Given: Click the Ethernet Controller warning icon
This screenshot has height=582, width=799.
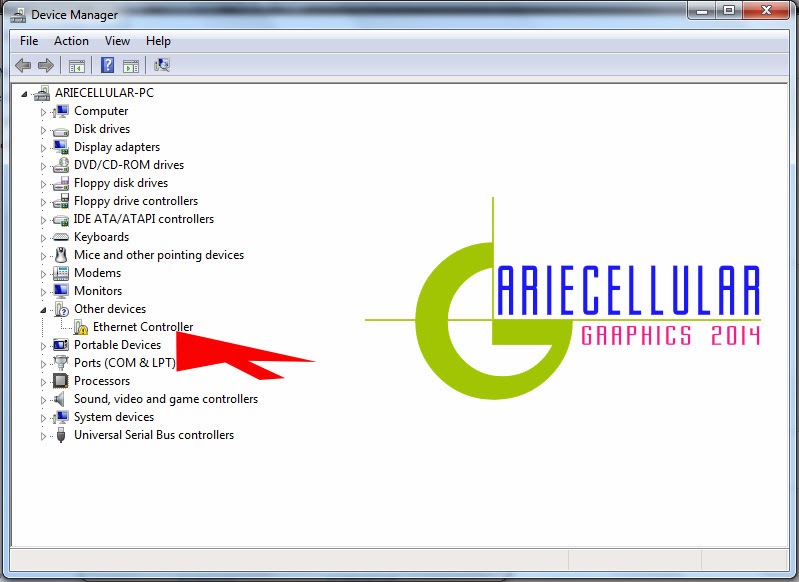Looking at the screenshot, I should tap(81, 327).
